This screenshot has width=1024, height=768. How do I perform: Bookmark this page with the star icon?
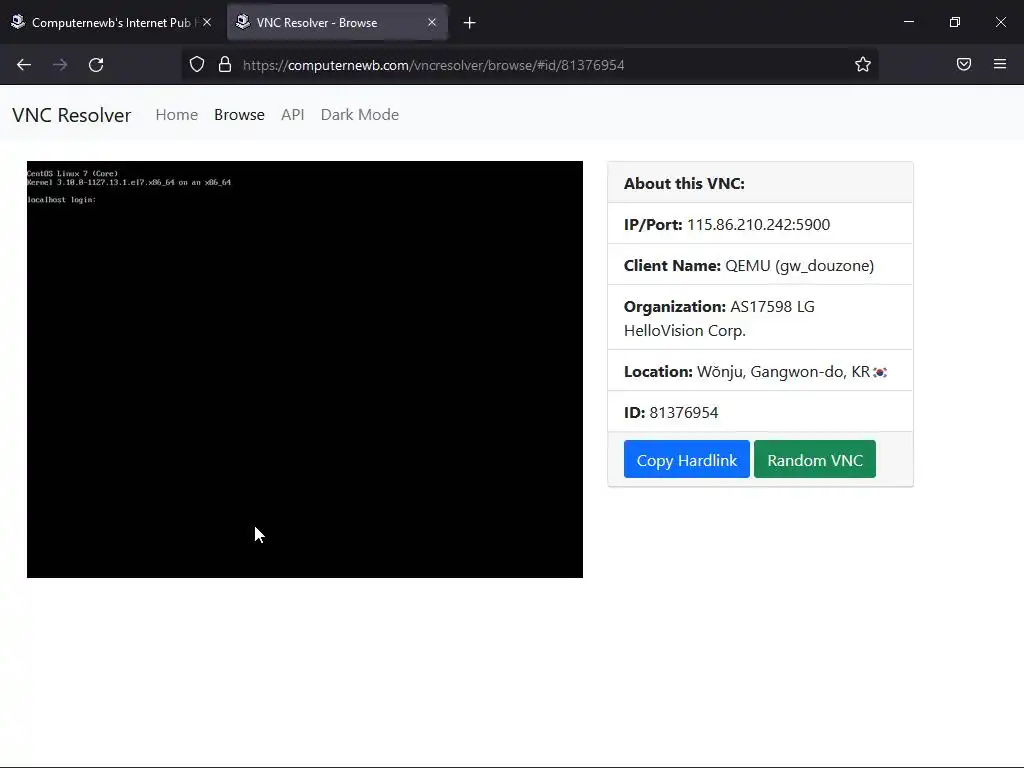point(863,64)
